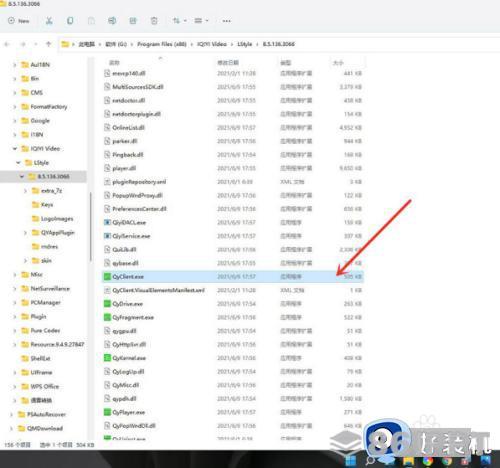Sort by the date modified column header

coord(228,63)
